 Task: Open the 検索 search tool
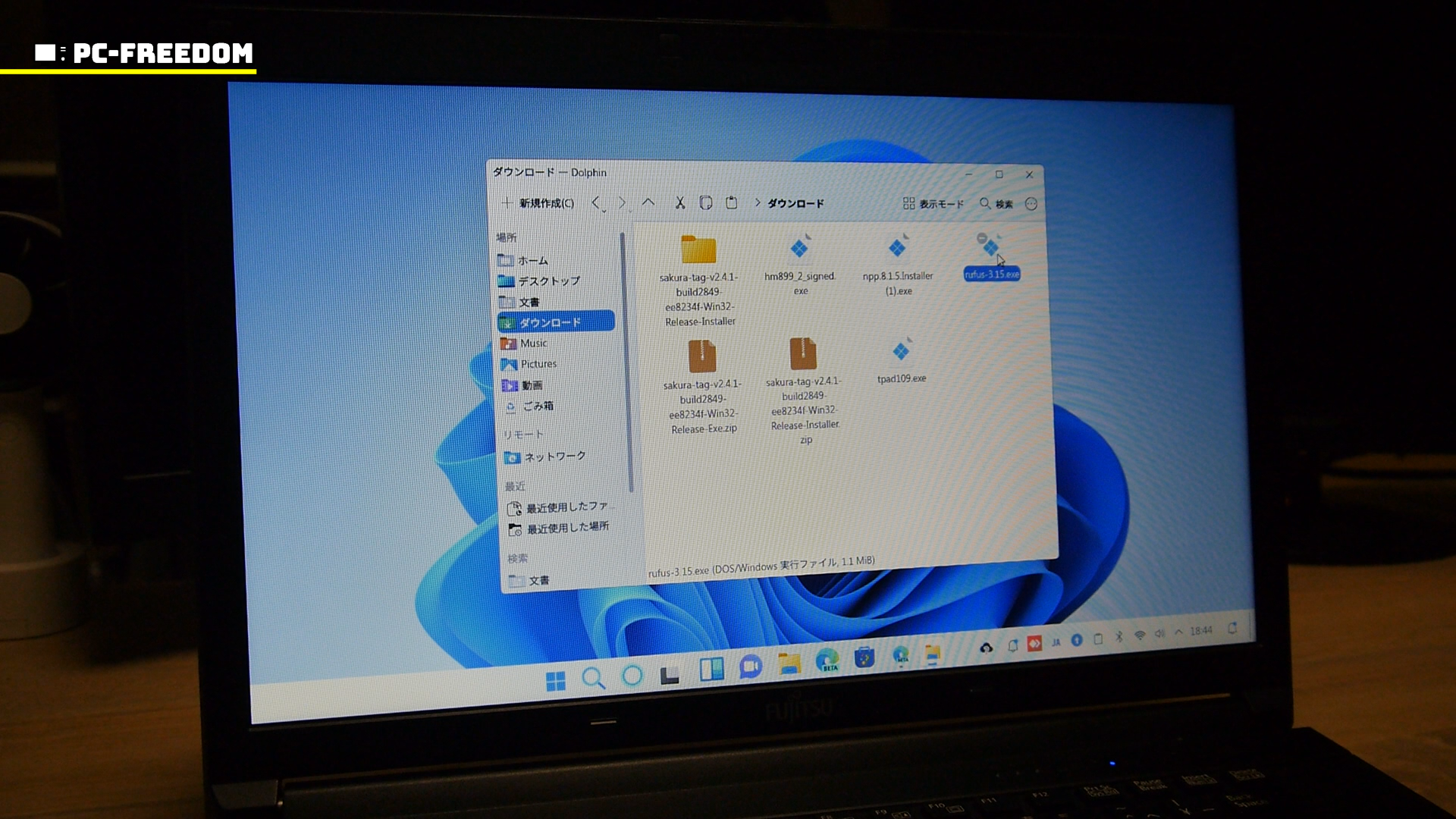tap(996, 203)
